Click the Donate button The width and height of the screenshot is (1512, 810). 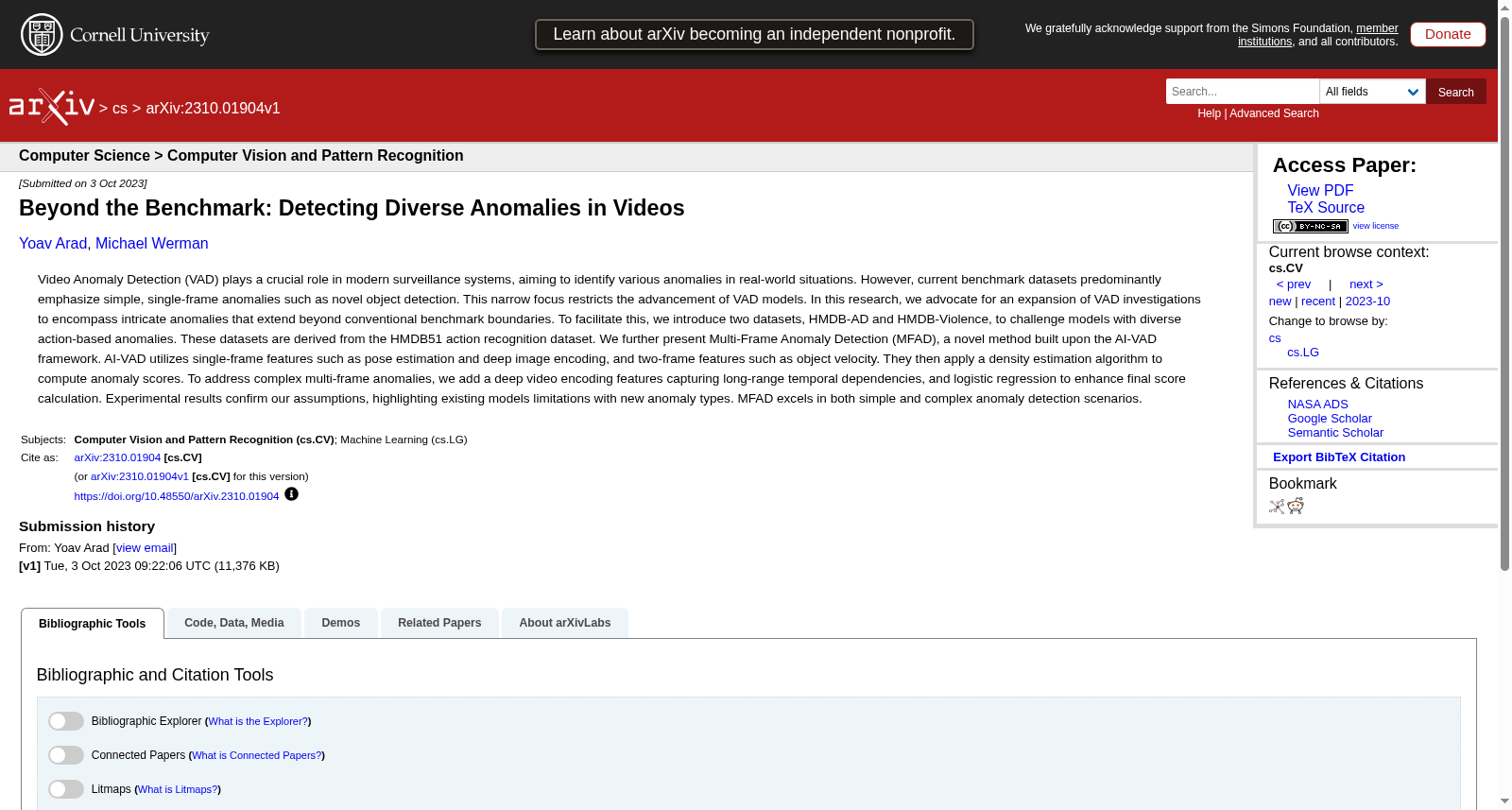point(1448,34)
